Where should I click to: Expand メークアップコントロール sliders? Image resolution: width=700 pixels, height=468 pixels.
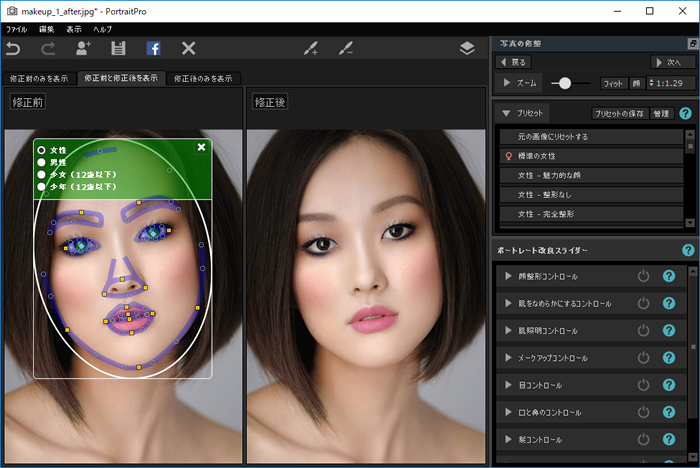coord(508,358)
